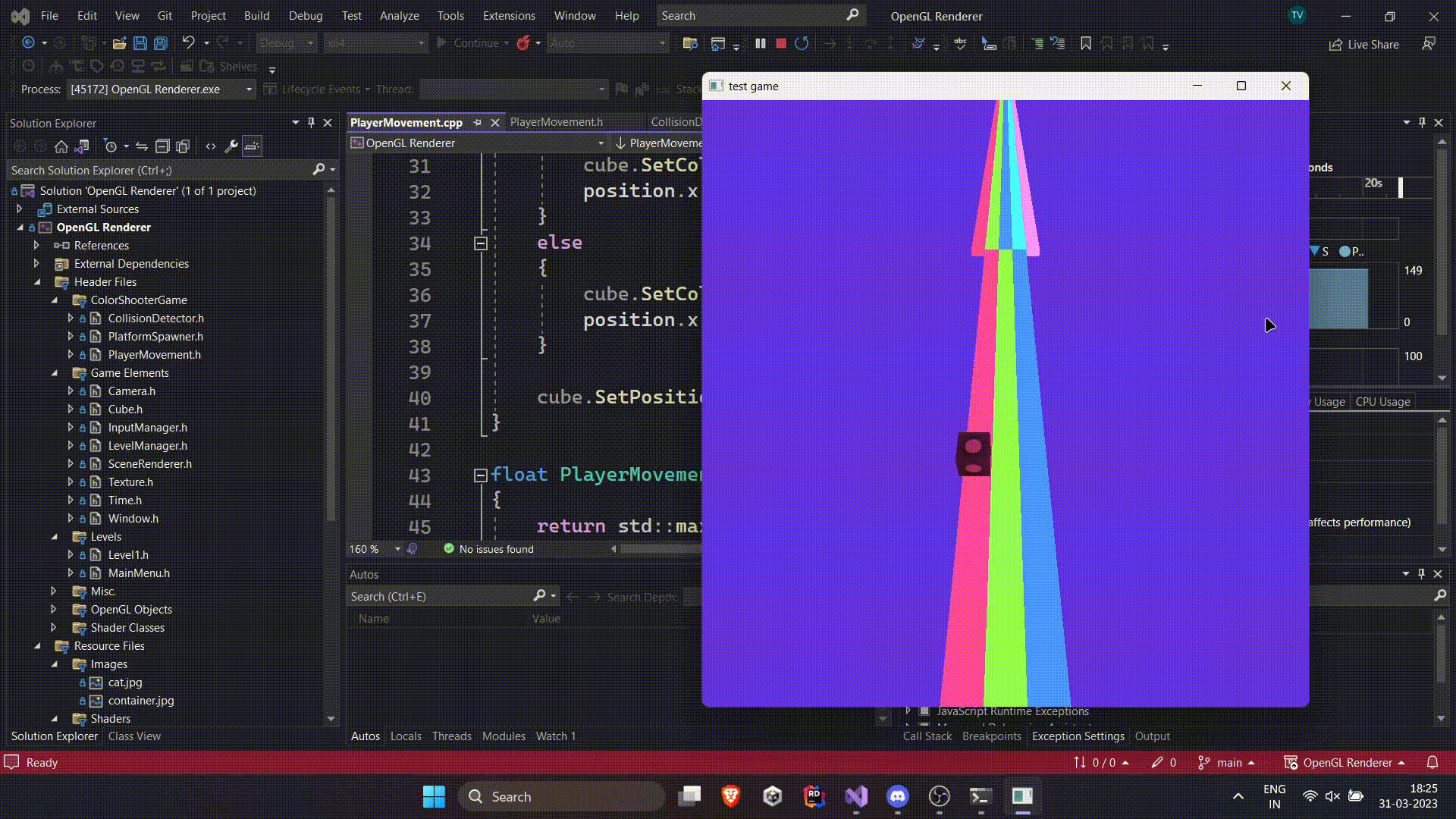
Task: Pause execution using the Break All icon
Action: tap(761, 43)
